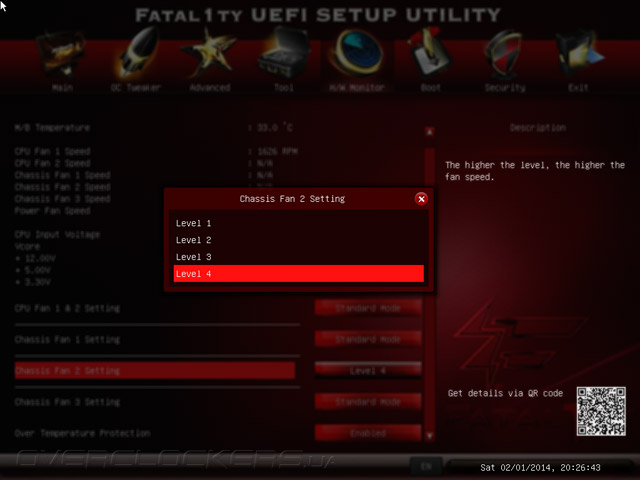The width and height of the screenshot is (640, 480).
Task: Open the Boot joystick icon
Action: click(429, 53)
